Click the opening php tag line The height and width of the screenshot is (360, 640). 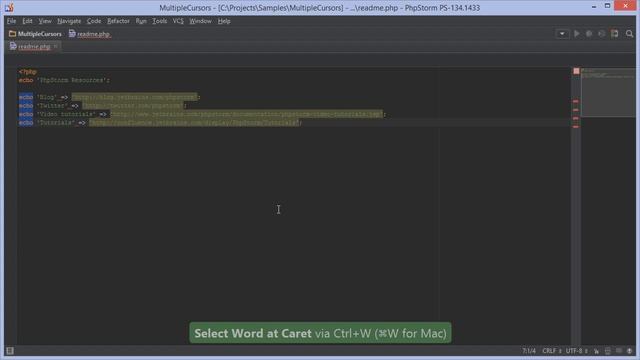[x=27, y=71]
